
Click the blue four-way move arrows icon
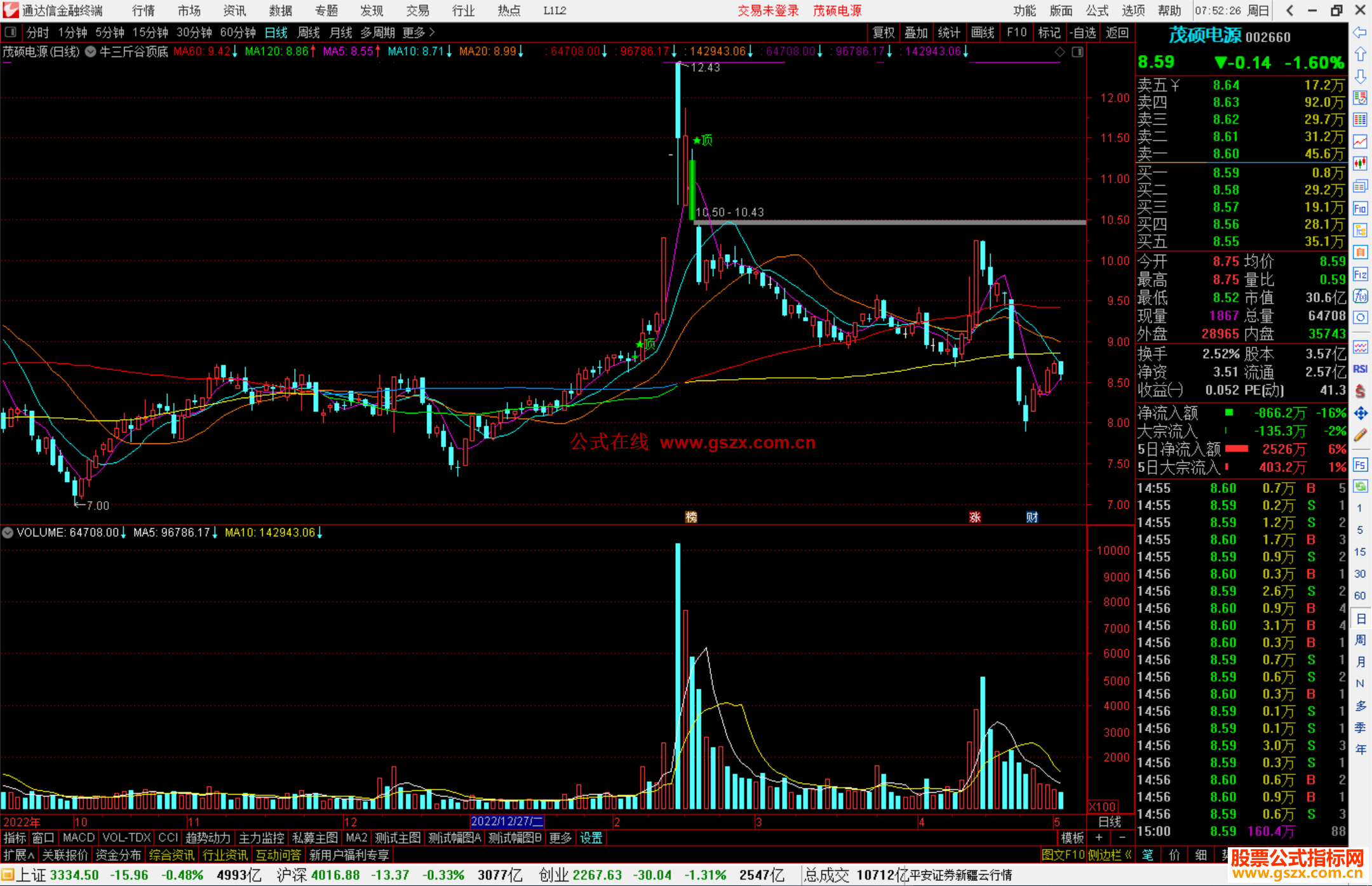click(x=1360, y=413)
